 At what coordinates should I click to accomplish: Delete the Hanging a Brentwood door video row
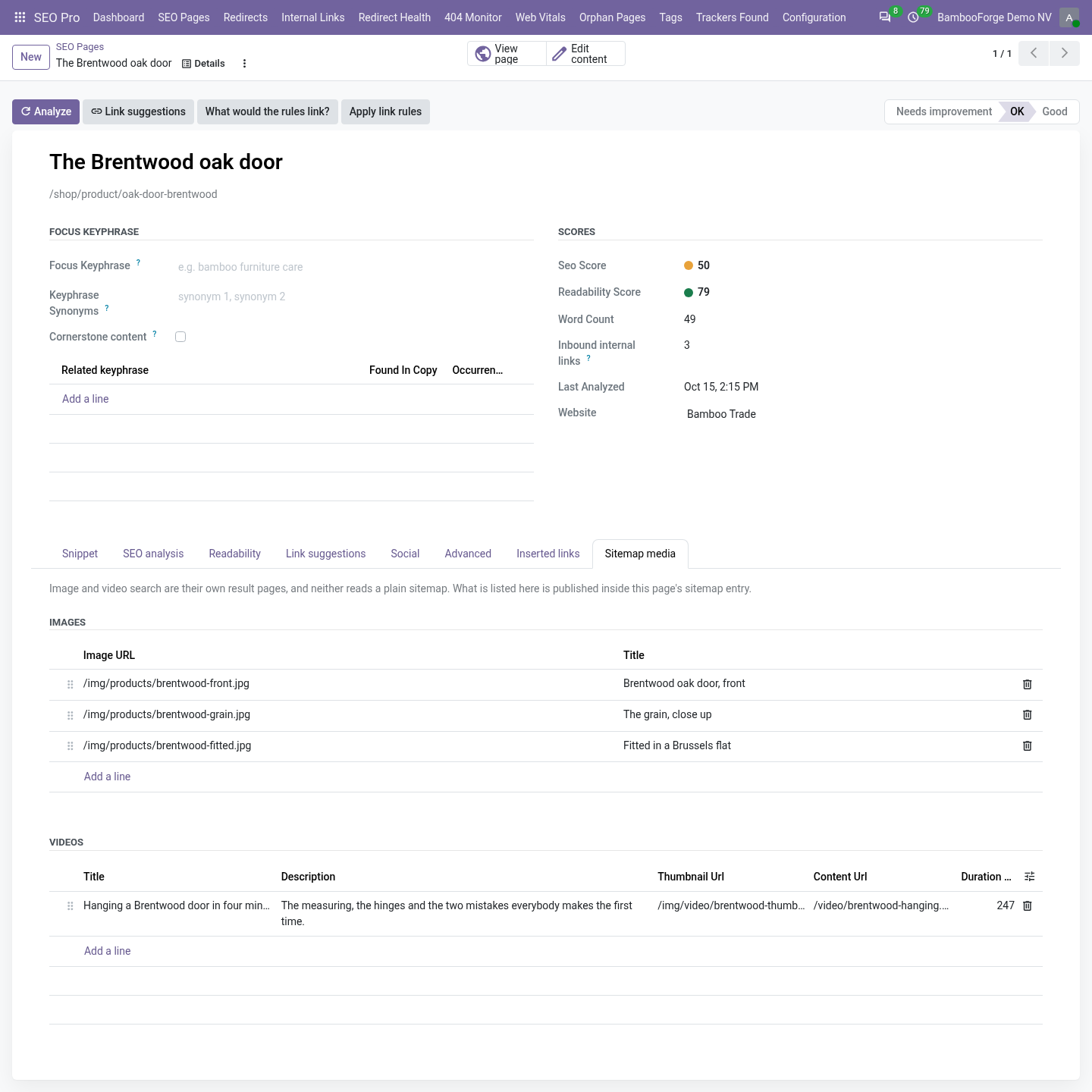click(1028, 905)
